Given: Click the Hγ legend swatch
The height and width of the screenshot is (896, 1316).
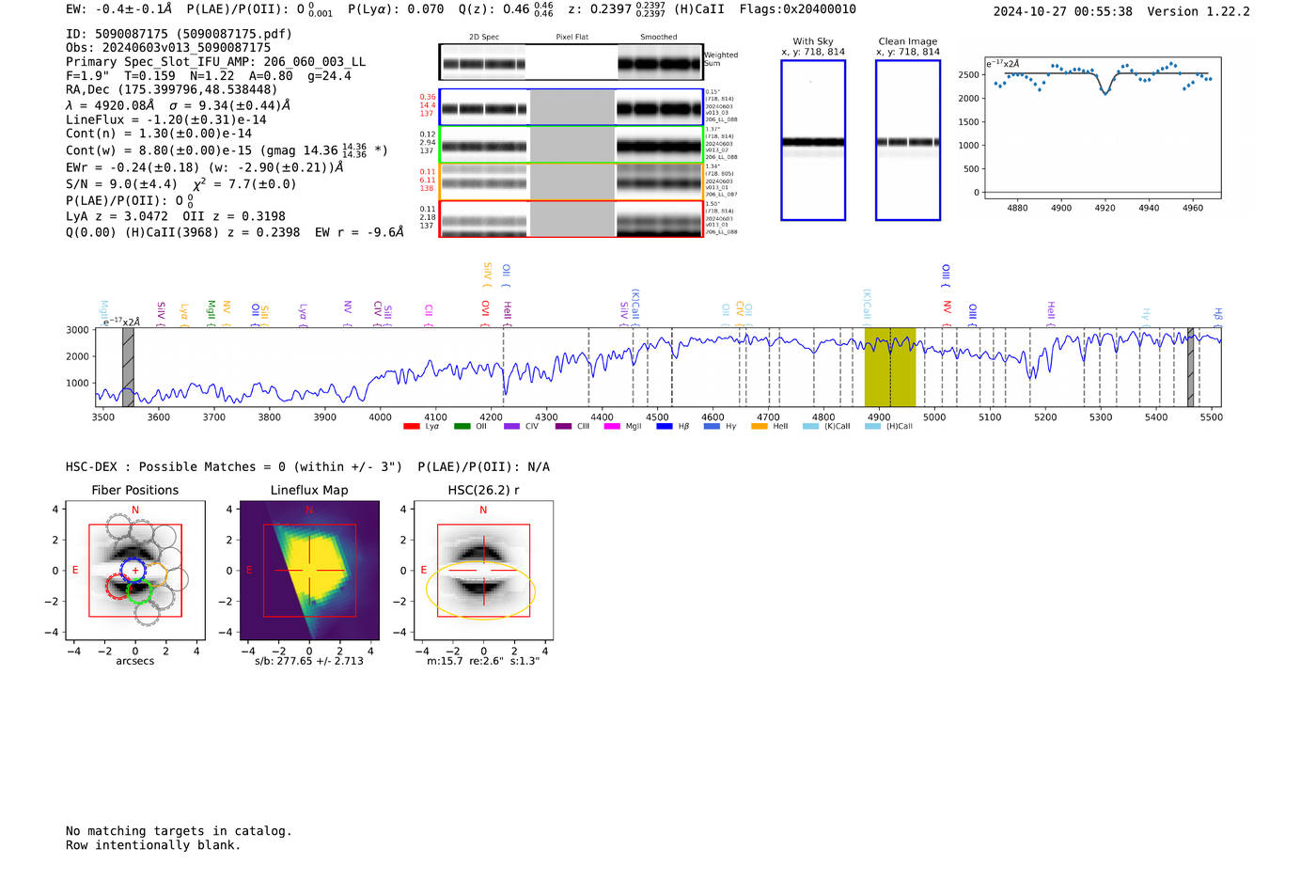Looking at the screenshot, I should 712,426.
